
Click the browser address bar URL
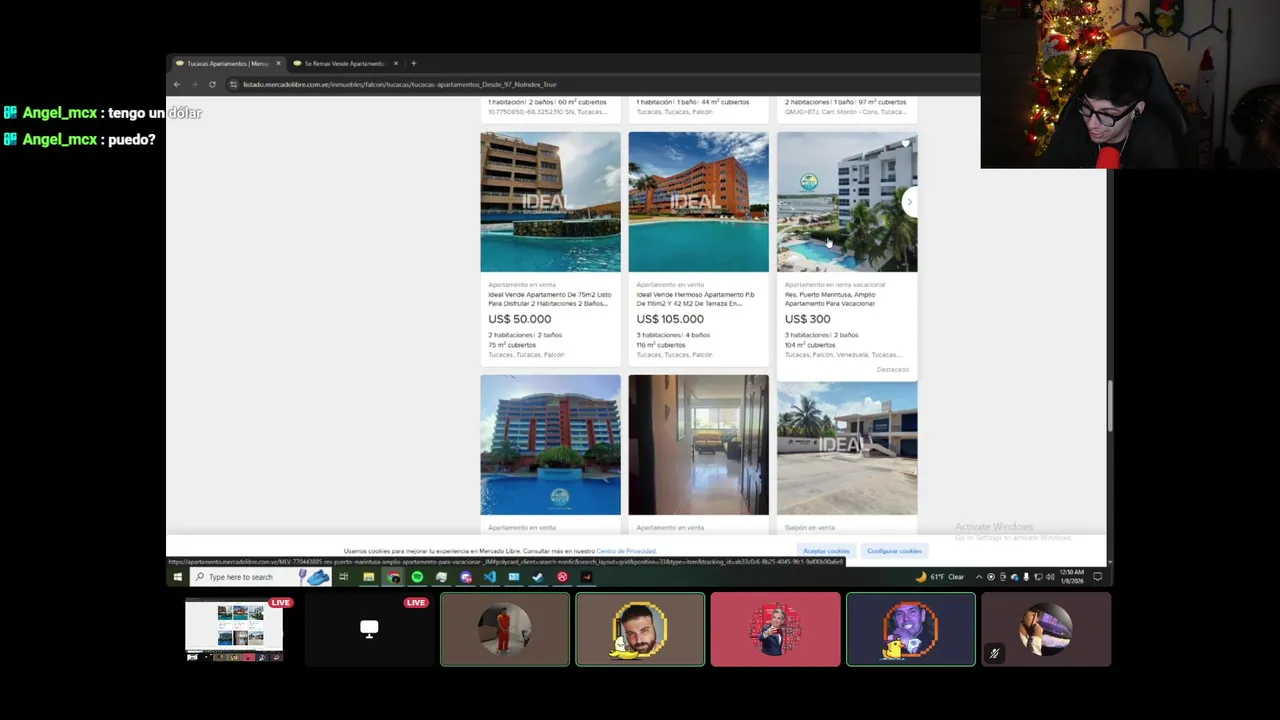pos(400,84)
